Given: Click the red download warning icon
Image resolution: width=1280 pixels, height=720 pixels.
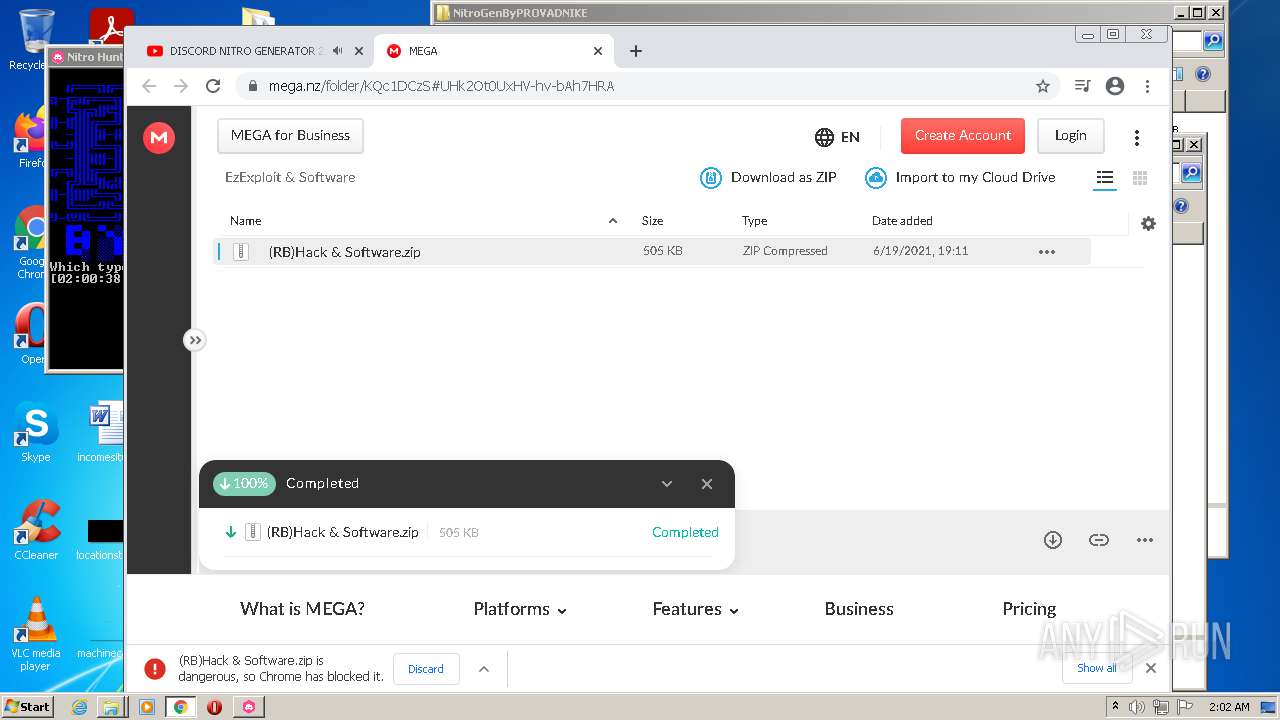Looking at the screenshot, I should tap(154, 669).
